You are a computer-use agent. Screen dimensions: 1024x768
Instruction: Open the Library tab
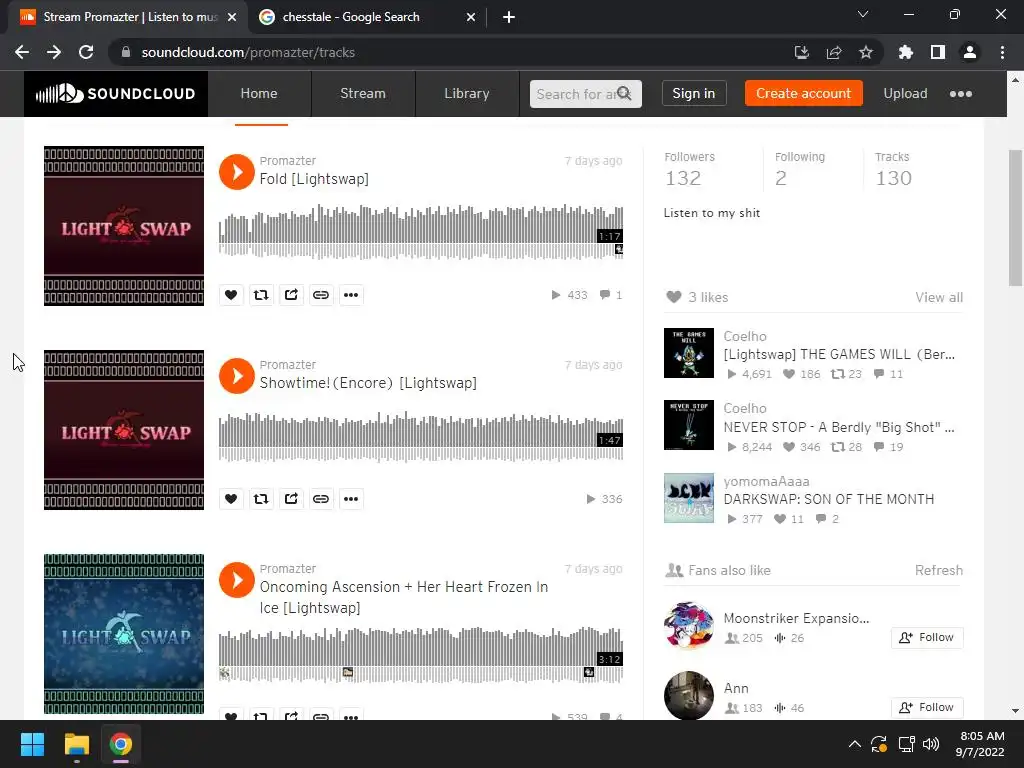point(466,93)
